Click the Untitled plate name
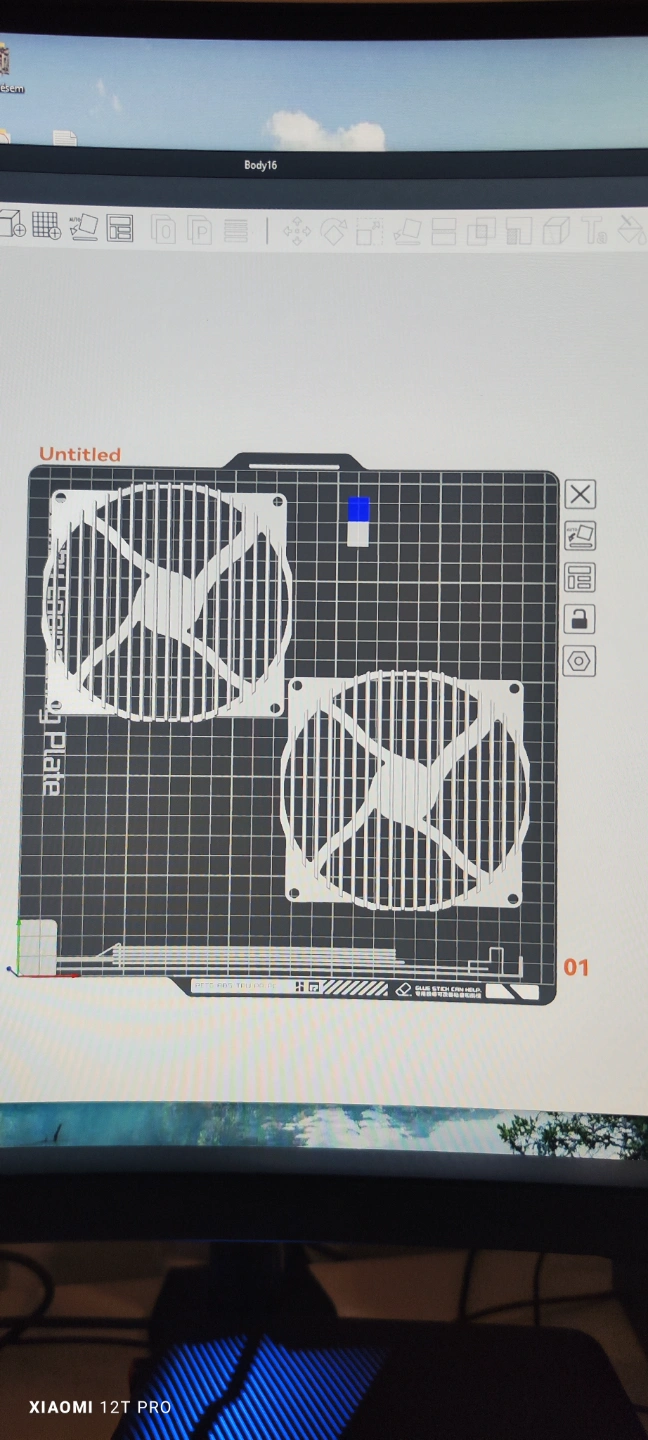648x1440 pixels. click(x=80, y=454)
